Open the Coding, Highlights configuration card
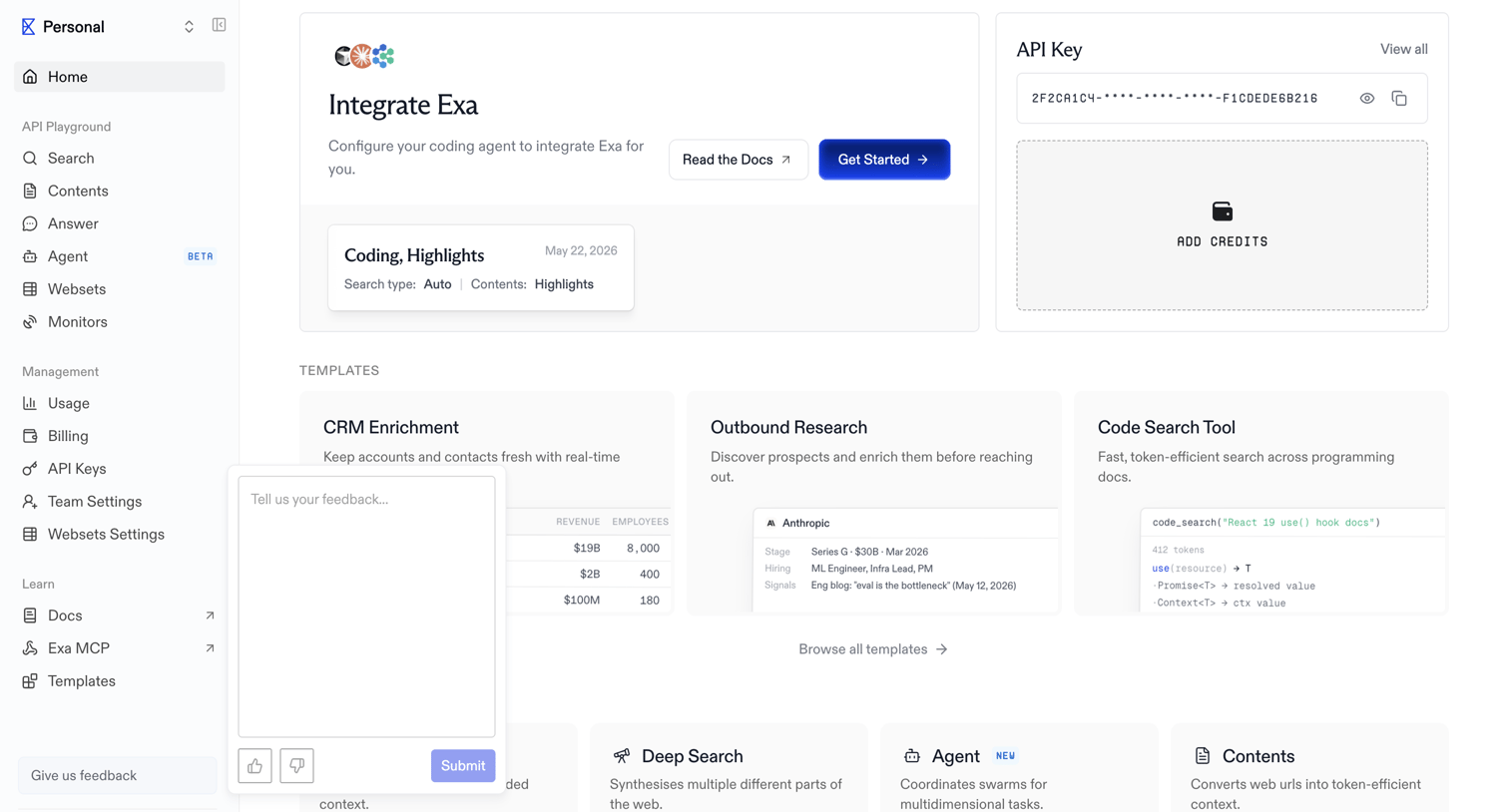The image size is (1509, 812). point(481,267)
